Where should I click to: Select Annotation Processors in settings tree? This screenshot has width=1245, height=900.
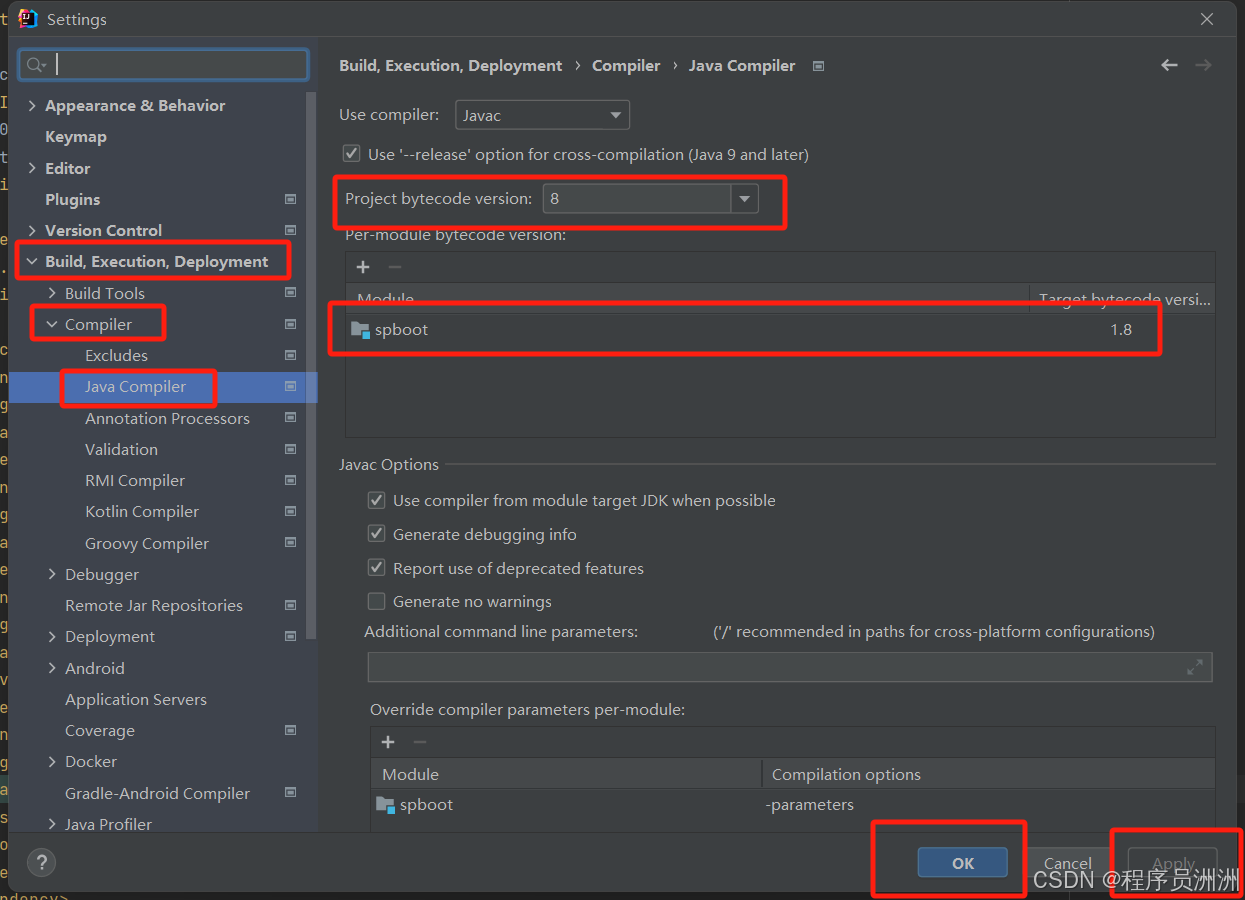click(x=167, y=418)
